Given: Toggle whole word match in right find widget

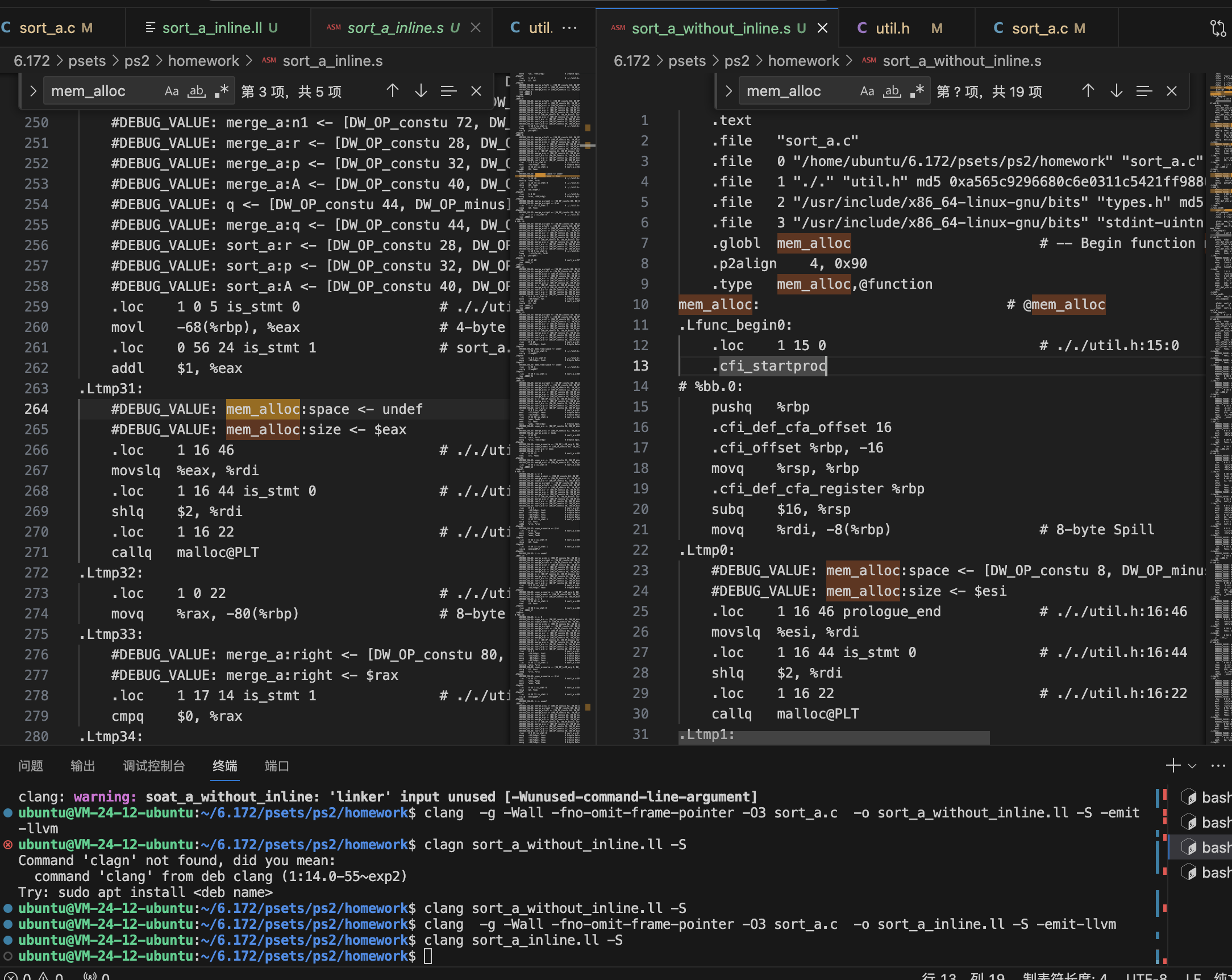Looking at the screenshot, I should click(892, 91).
